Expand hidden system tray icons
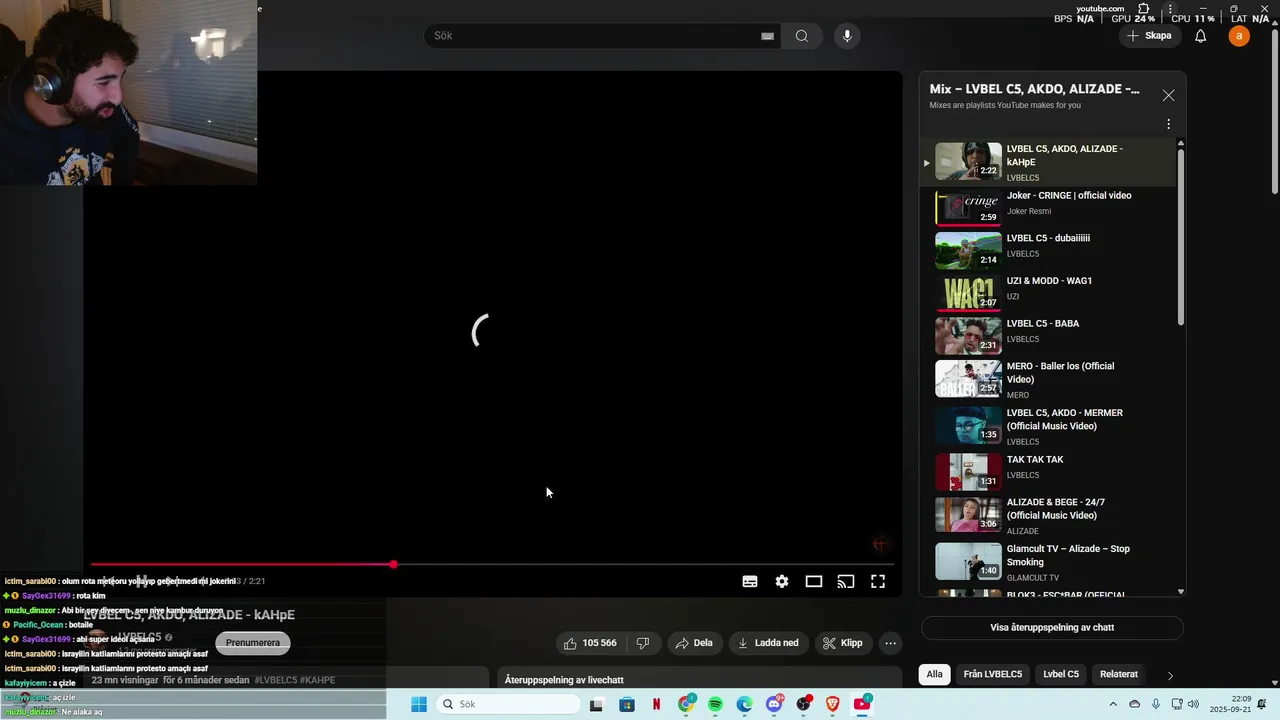Viewport: 1280px width, 720px height. click(1112, 704)
